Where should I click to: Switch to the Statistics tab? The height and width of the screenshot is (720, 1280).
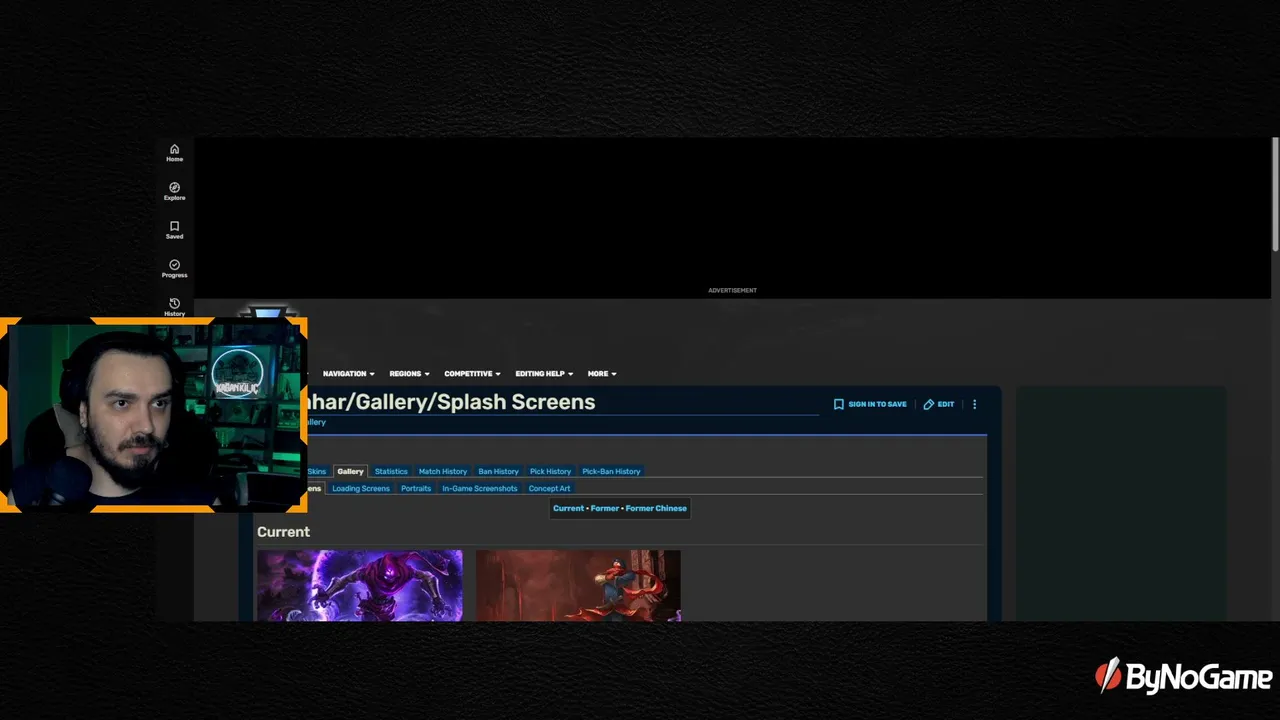coord(391,471)
